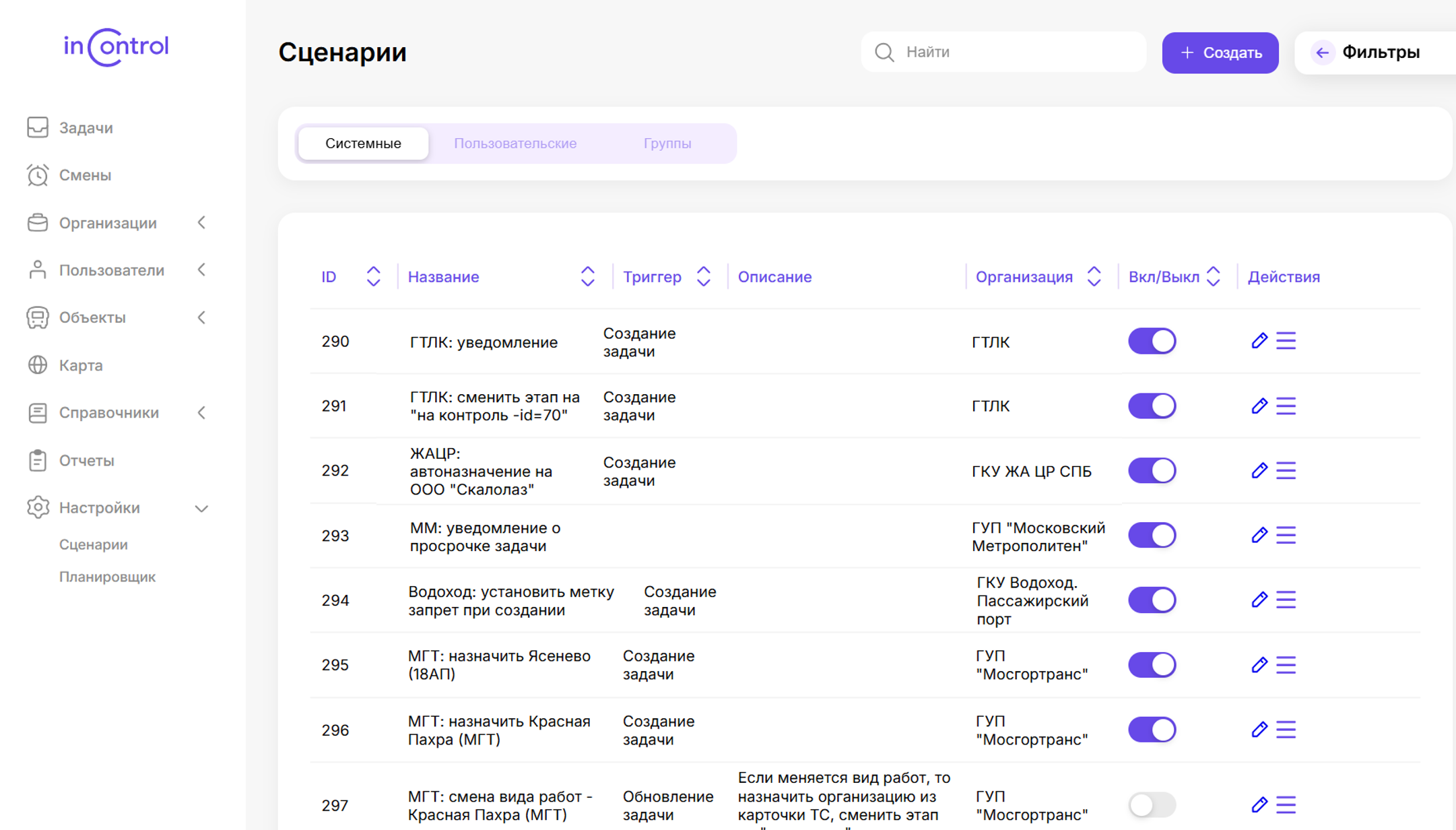This screenshot has width=1456, height=830.
Task: Click the search magnifier icon
Action: 884,52
